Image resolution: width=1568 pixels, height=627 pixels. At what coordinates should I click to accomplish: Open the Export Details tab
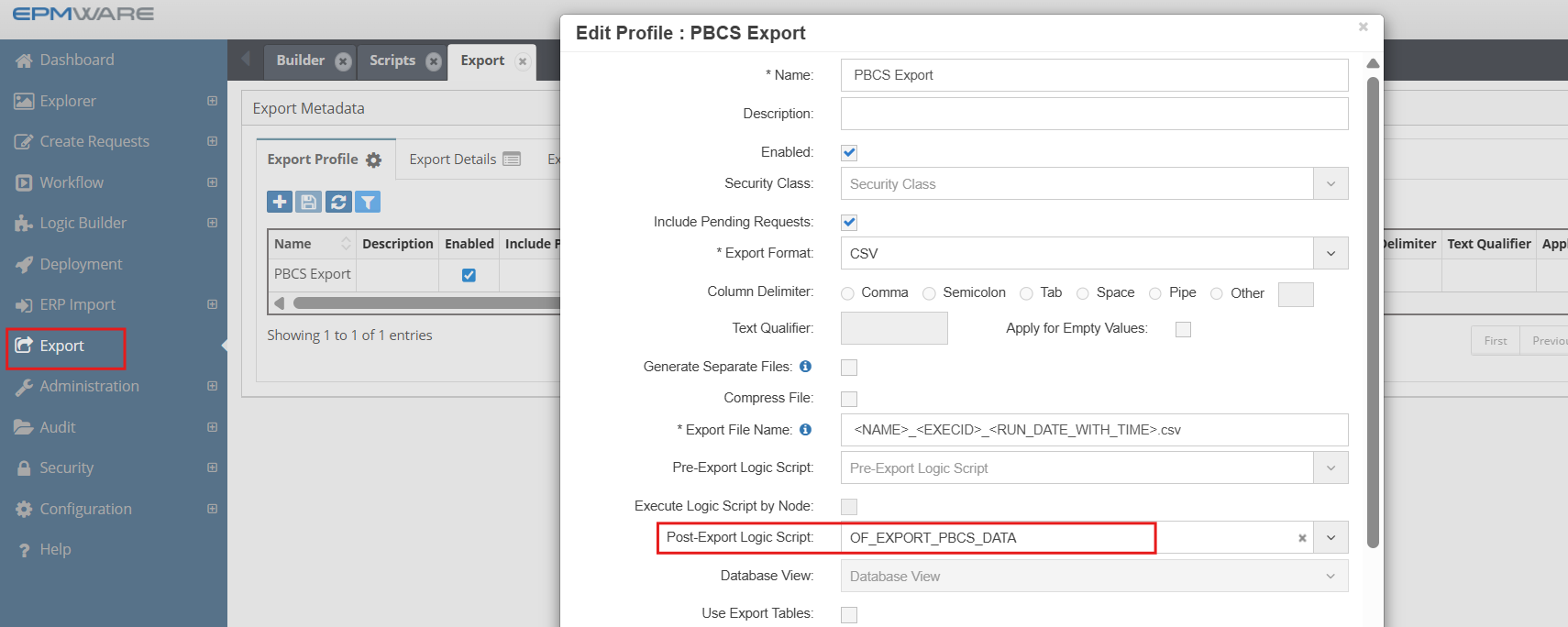pos(464,159)
